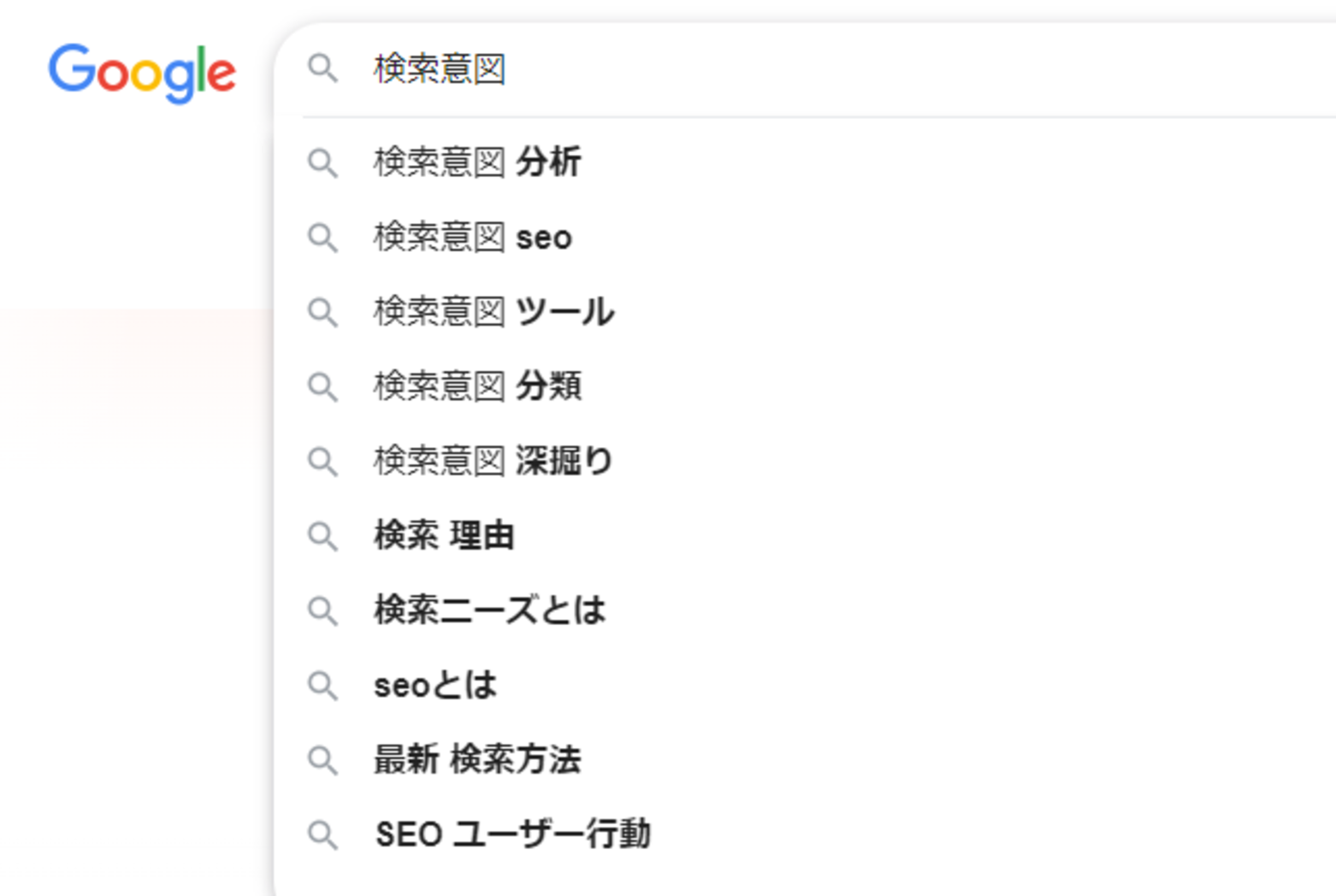Viewport: 1336px width, 896px height.
Task: Select the suggestion 検索意図 深掘り
Action: click(492, 461)
